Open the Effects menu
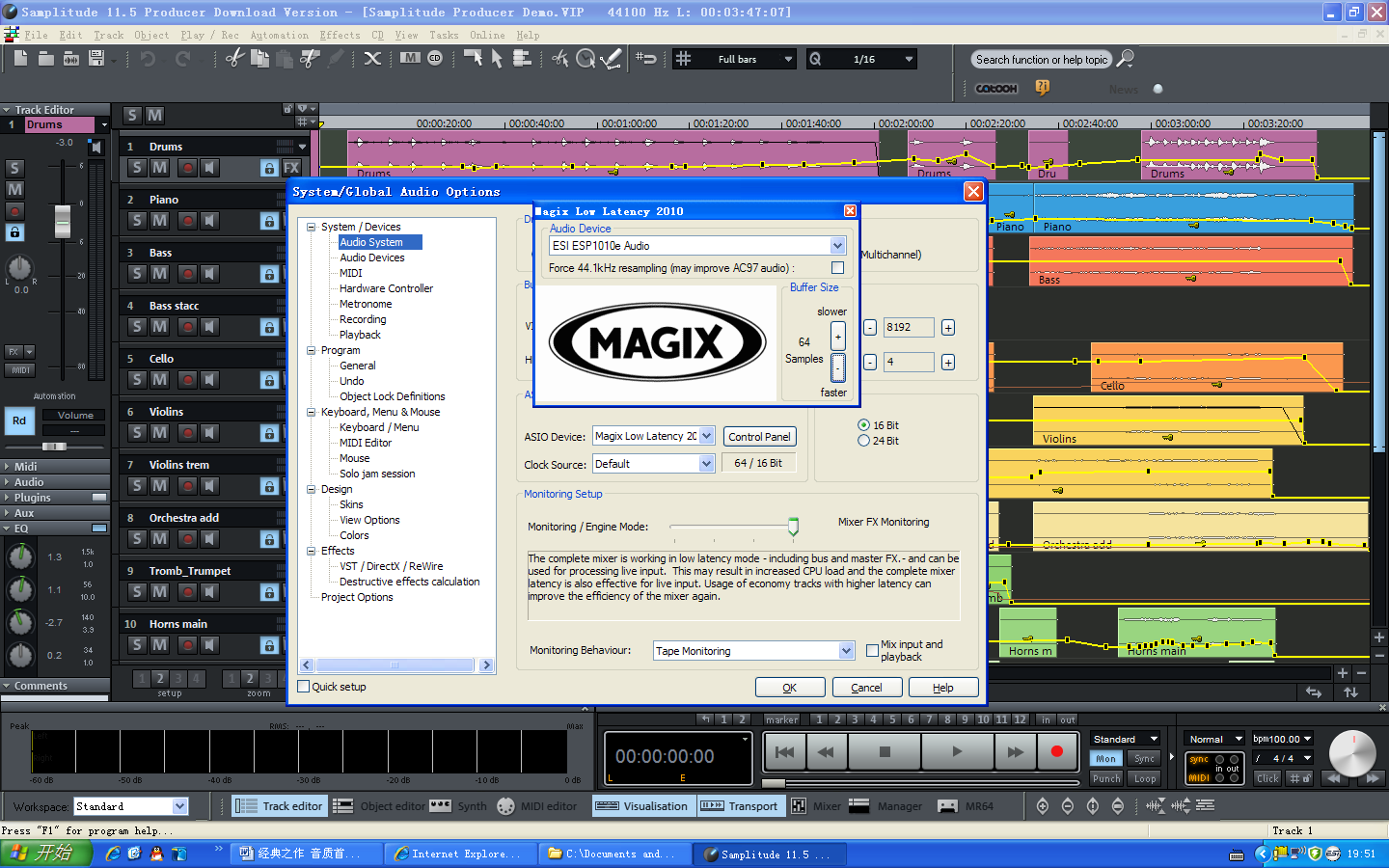Viewport: 1389px width, 868px height. (340, 35)
